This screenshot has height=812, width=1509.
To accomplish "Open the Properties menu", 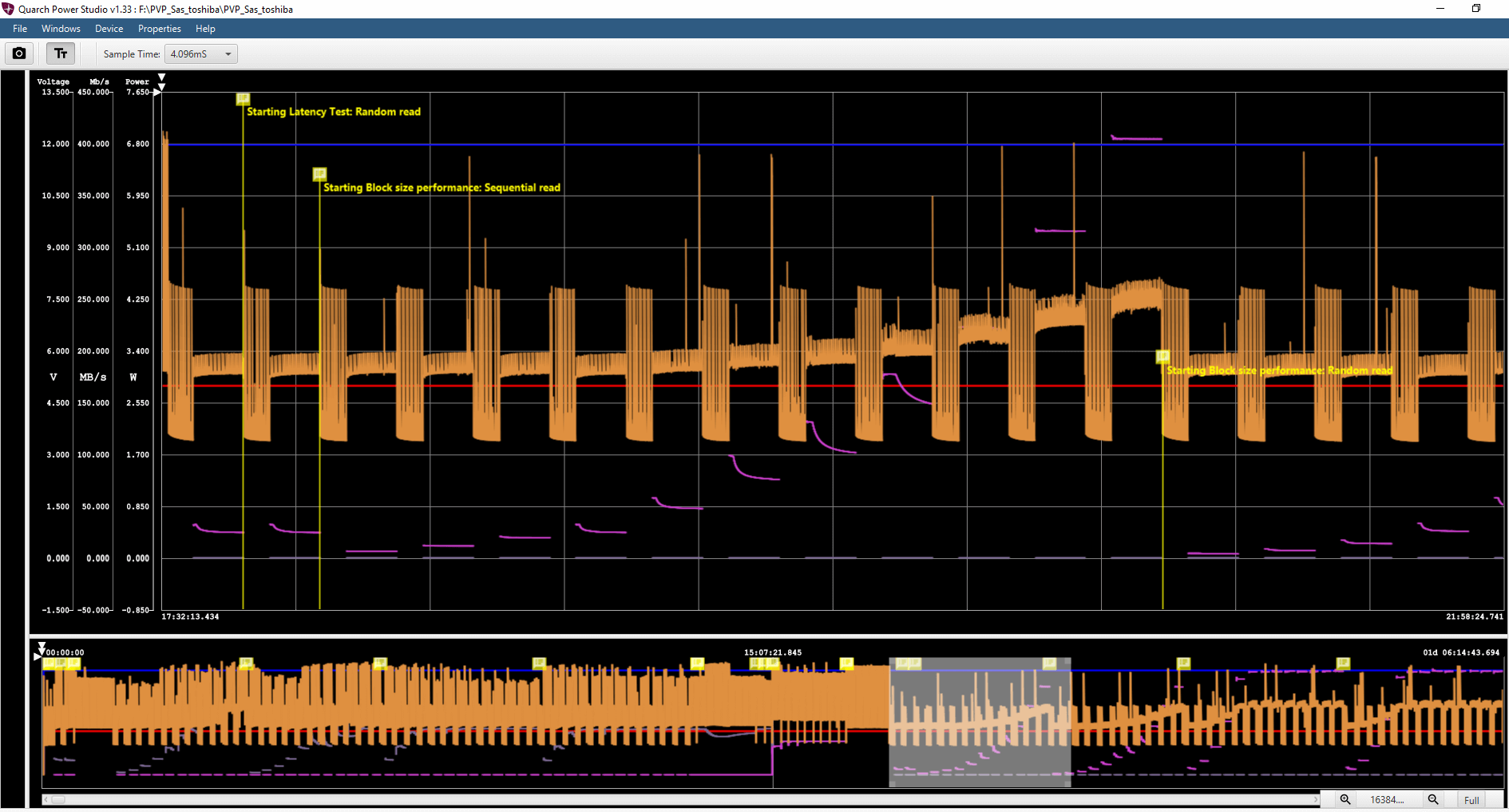I will (159, 29).
